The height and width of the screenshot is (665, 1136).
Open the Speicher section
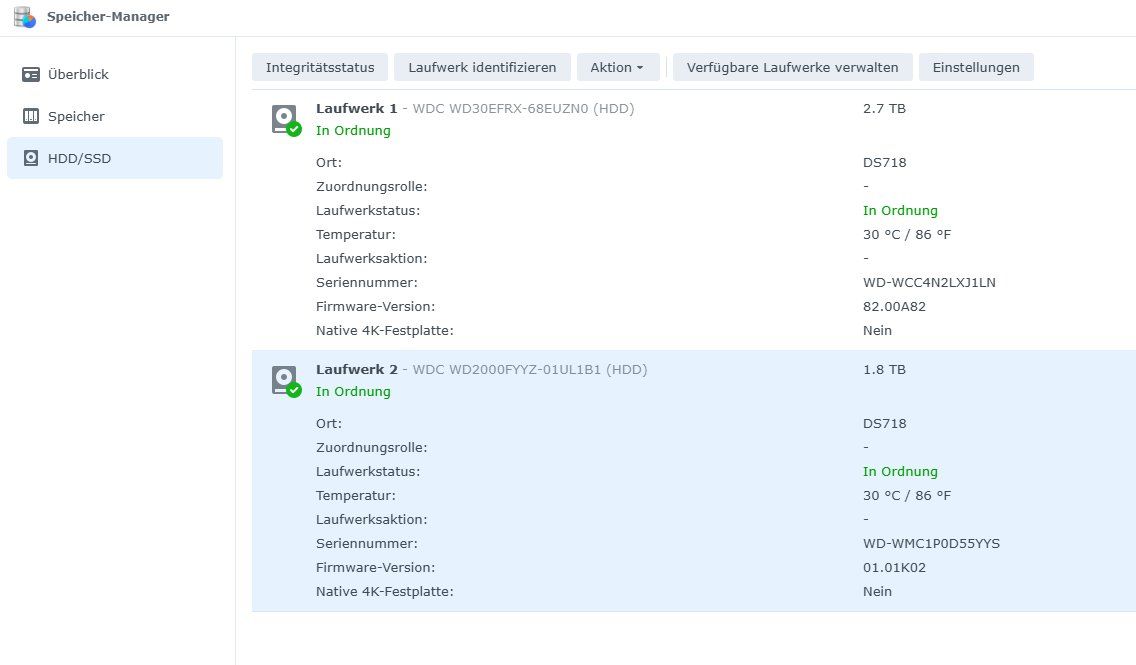click(115, 116)
